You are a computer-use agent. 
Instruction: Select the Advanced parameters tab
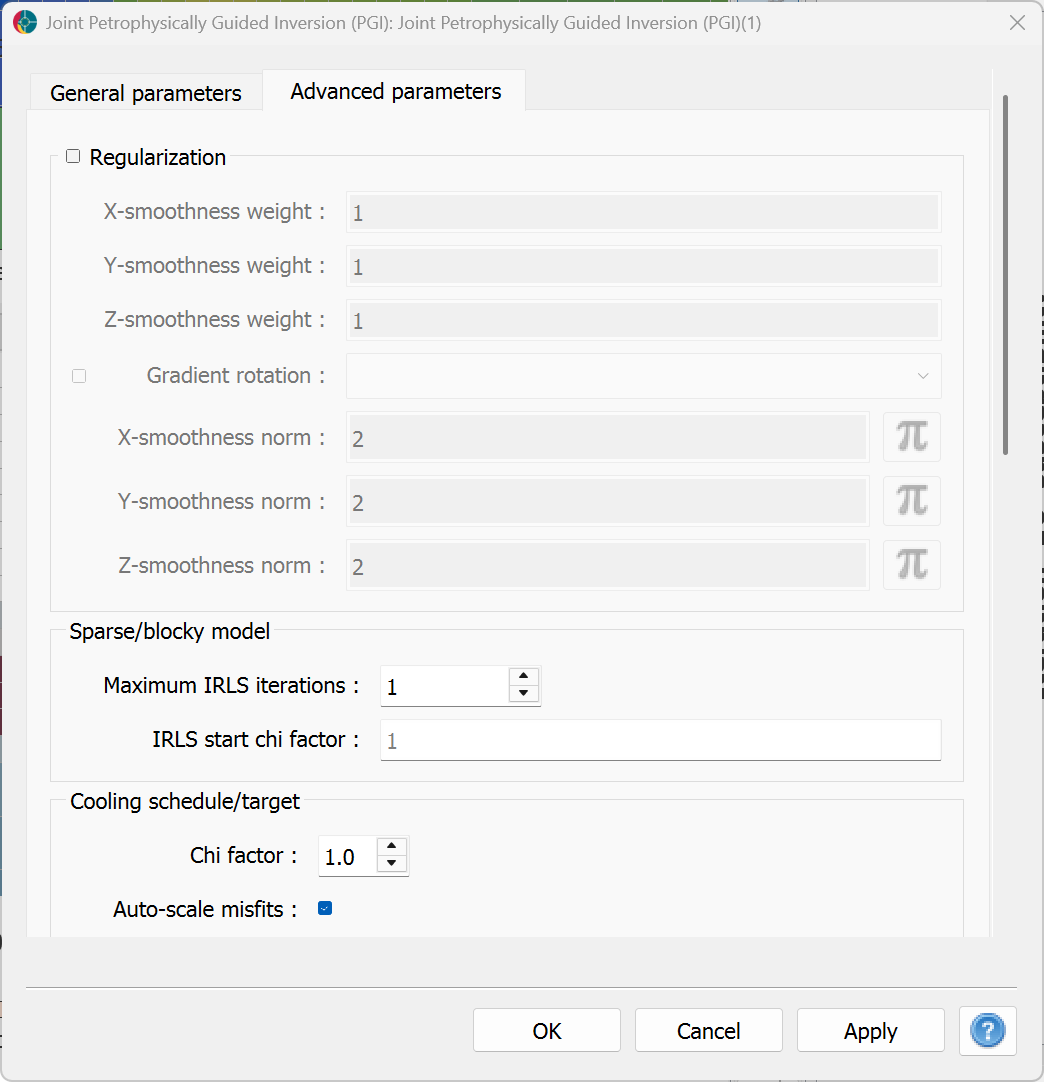tap(395, 90)
